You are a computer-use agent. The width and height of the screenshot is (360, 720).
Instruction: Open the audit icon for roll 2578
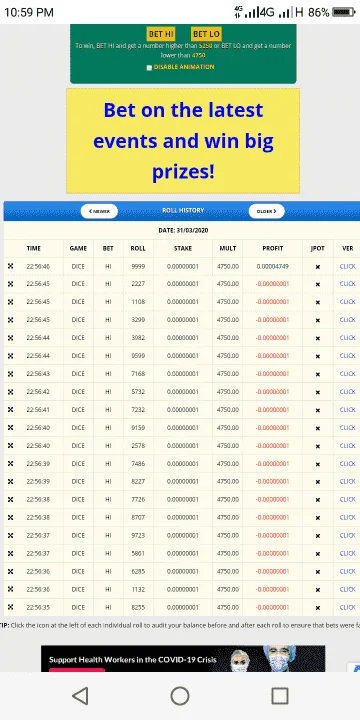pos(10,445)
